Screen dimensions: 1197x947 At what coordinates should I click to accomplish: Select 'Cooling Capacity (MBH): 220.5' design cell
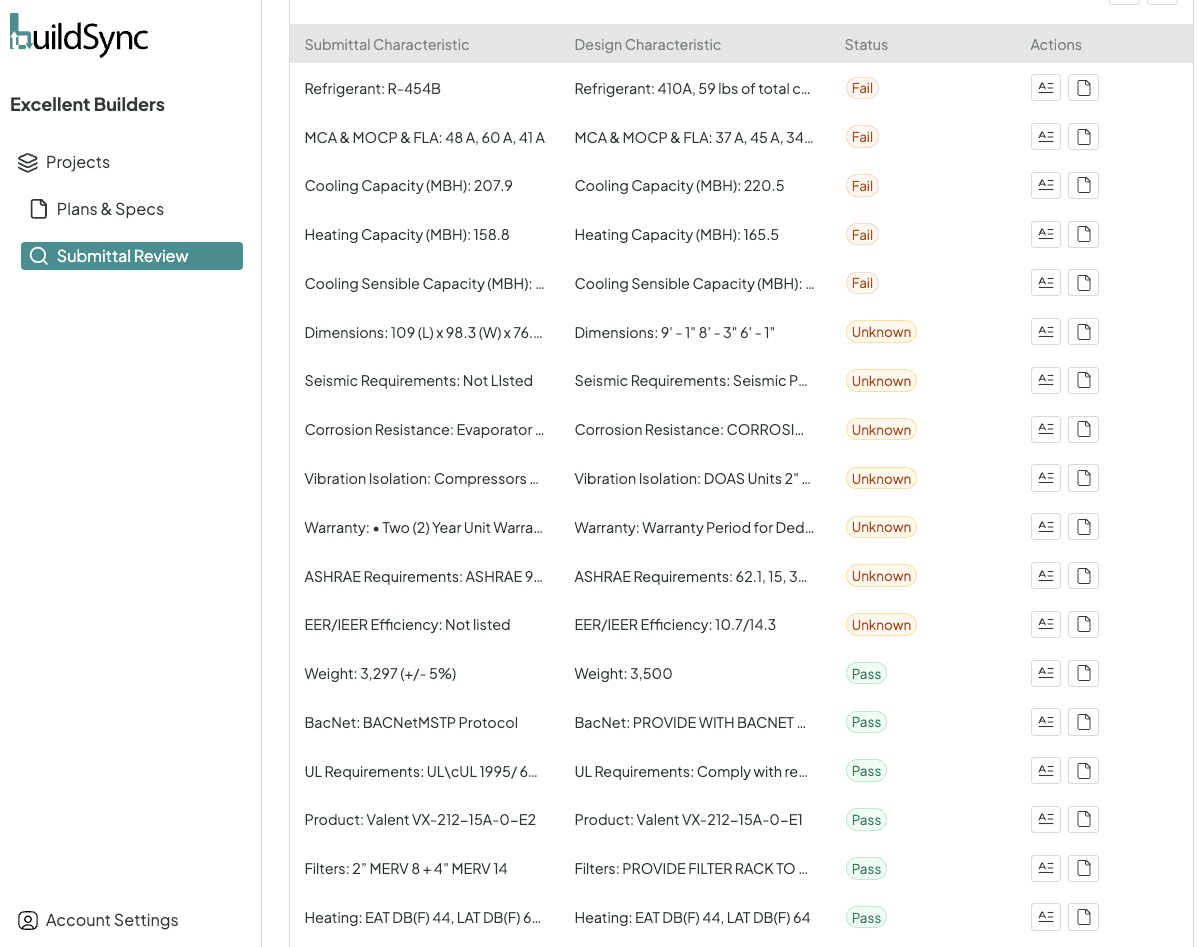tap(679, 186)
